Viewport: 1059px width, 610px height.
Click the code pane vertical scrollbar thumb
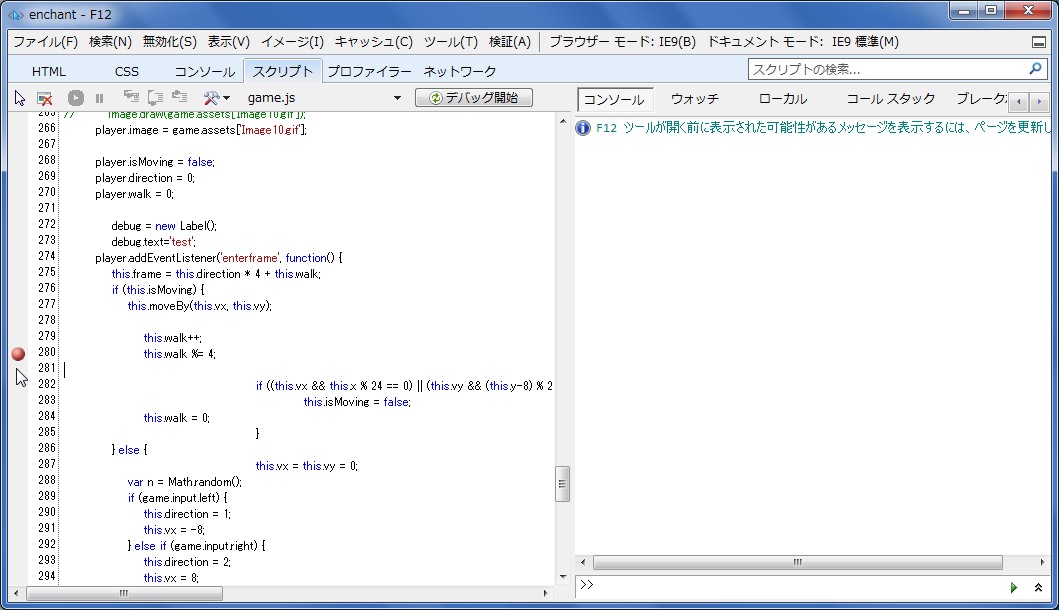pos(563,484)
